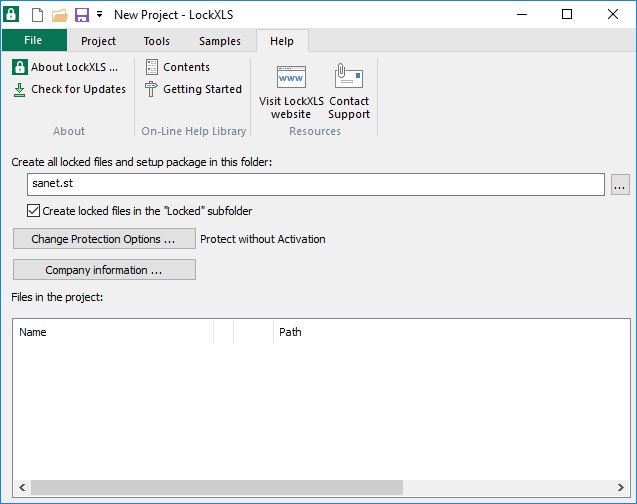Screen dimensions: 637x504
Task: Minimize the LockXLS window
Action: (x=522, y=15)
